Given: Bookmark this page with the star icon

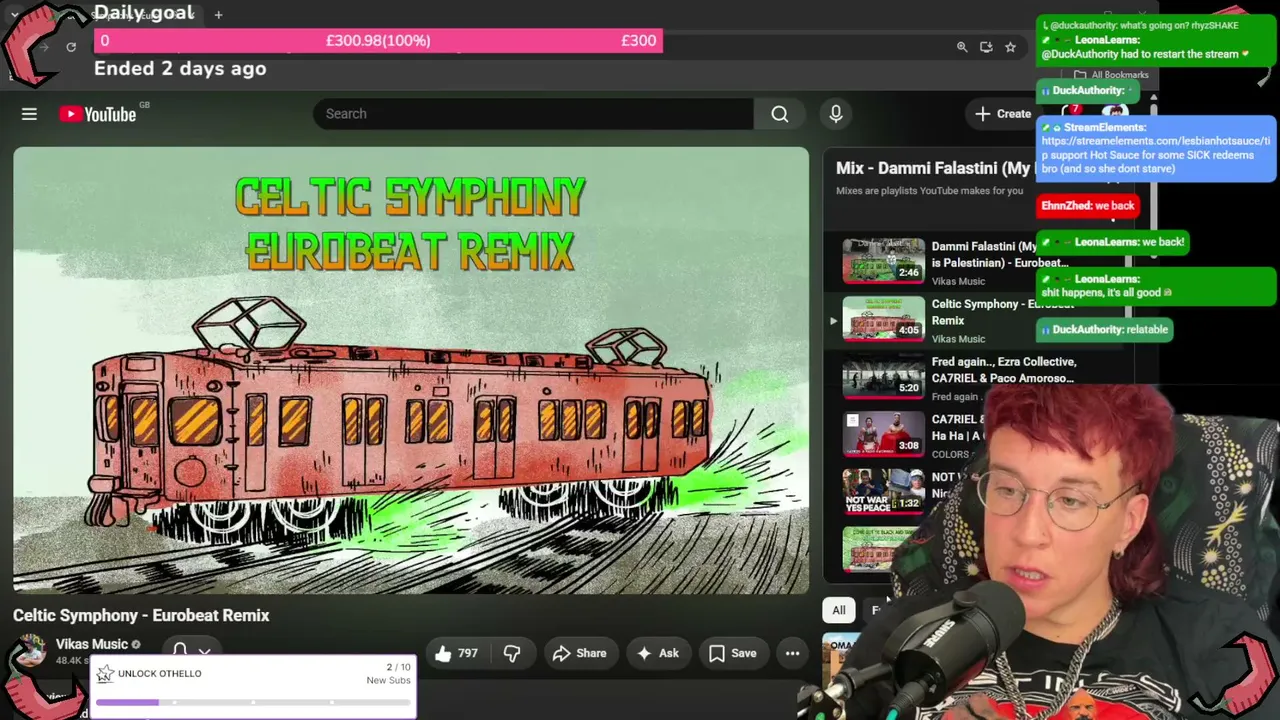Looking at the screenshot, I should (1010, 47).
